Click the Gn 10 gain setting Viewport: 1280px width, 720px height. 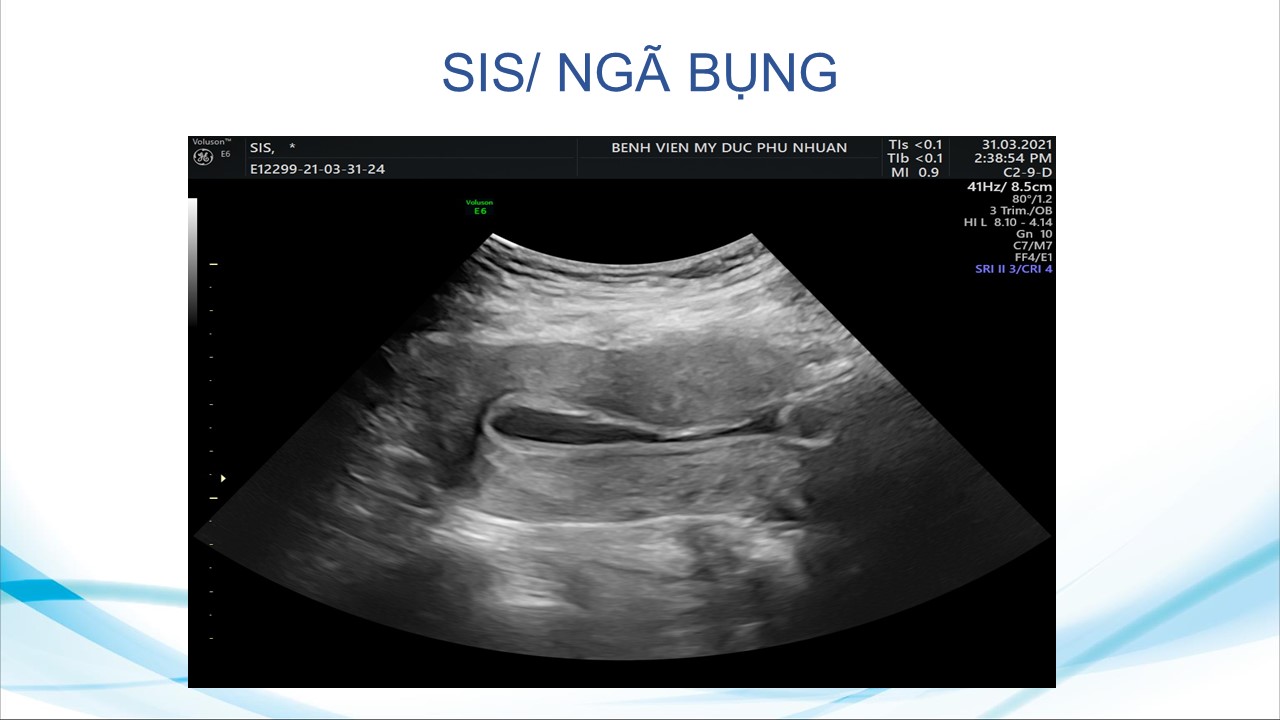pyautogui.click(x=1033, y=234)
